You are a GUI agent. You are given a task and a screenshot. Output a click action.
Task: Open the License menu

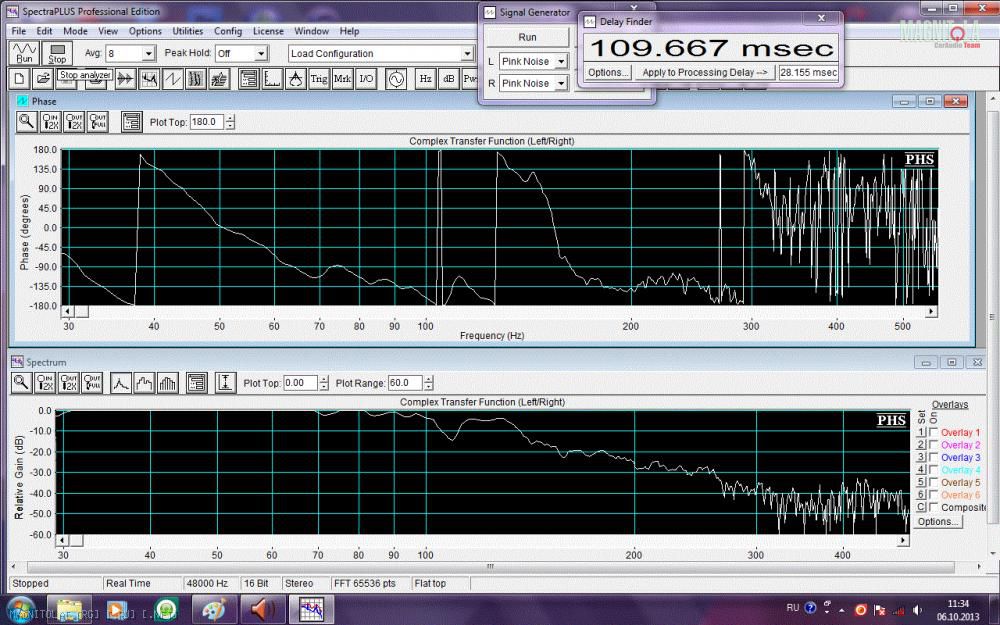pyautogui.click(x=268, y=31)
